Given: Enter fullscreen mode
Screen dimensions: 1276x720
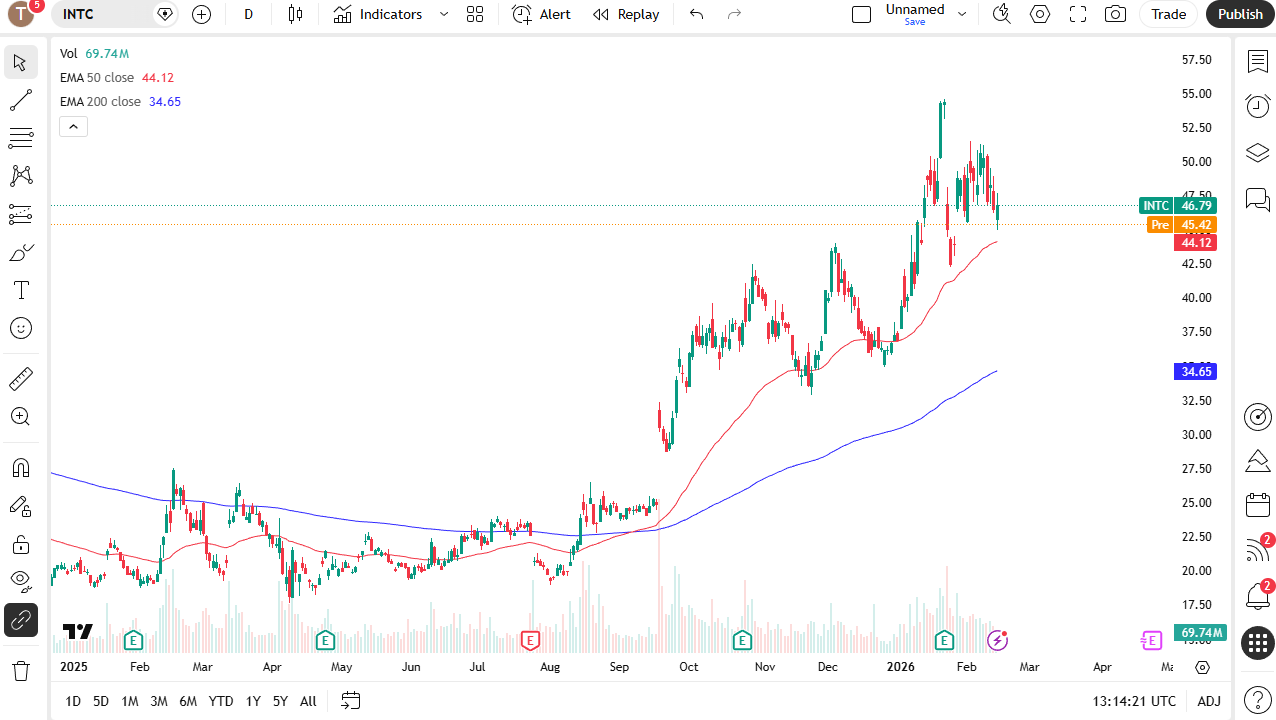Looking at the screenshot, I should 1078,14.
